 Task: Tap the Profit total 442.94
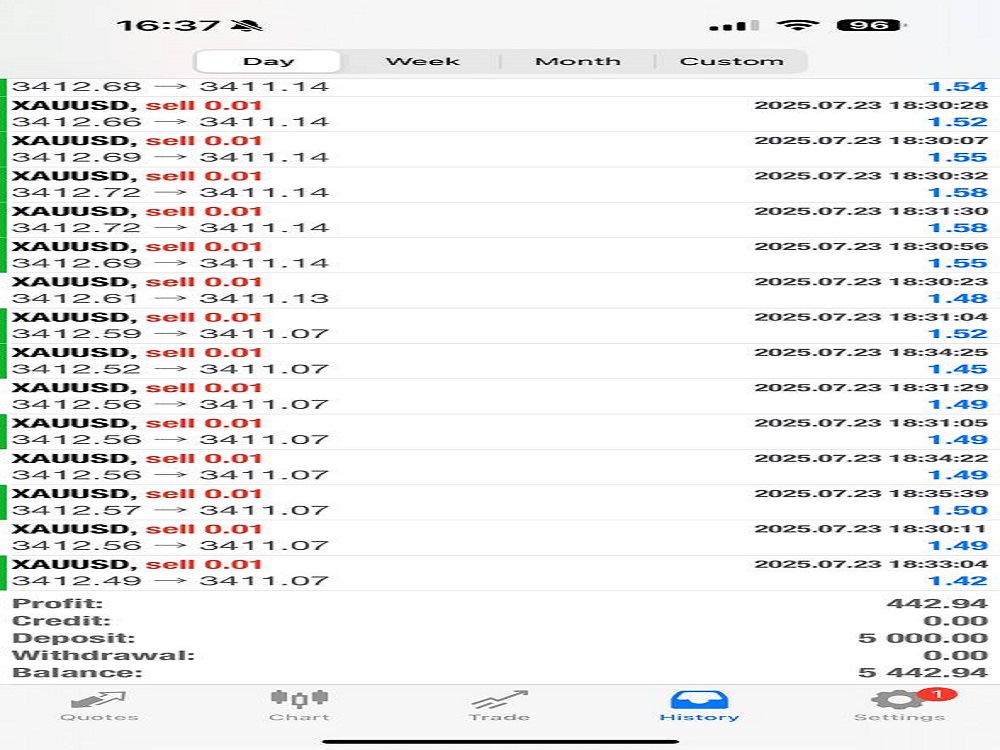tap(937, 603)
